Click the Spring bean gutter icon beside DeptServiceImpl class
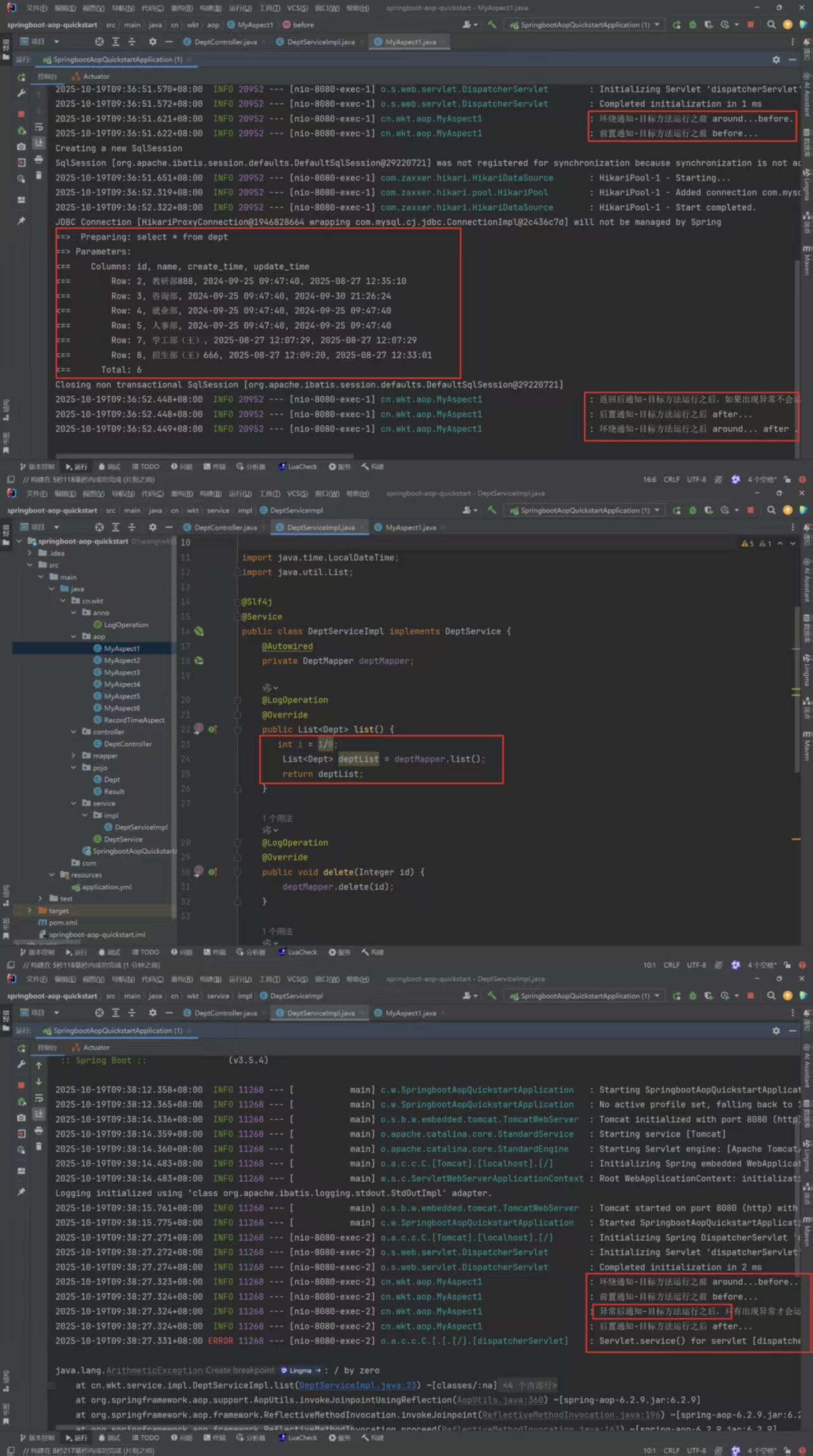The image size is (813, 1456). click(199, 631)
